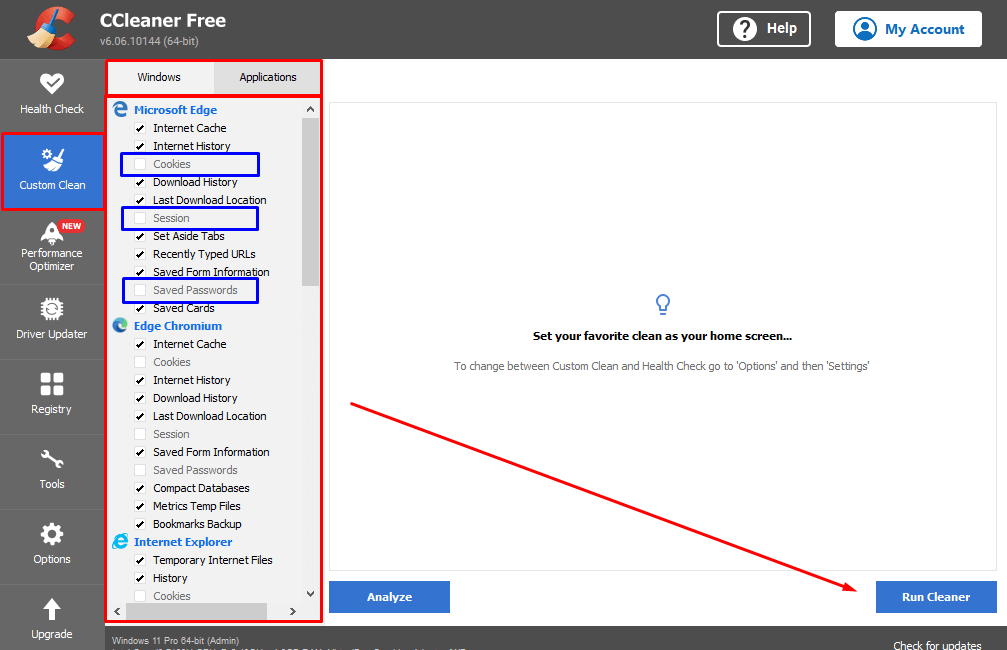Image resolution: width=1007 pixels, height=650 pixels.
Task: Open the Performance Optimizer
Action: pos(52,247)
